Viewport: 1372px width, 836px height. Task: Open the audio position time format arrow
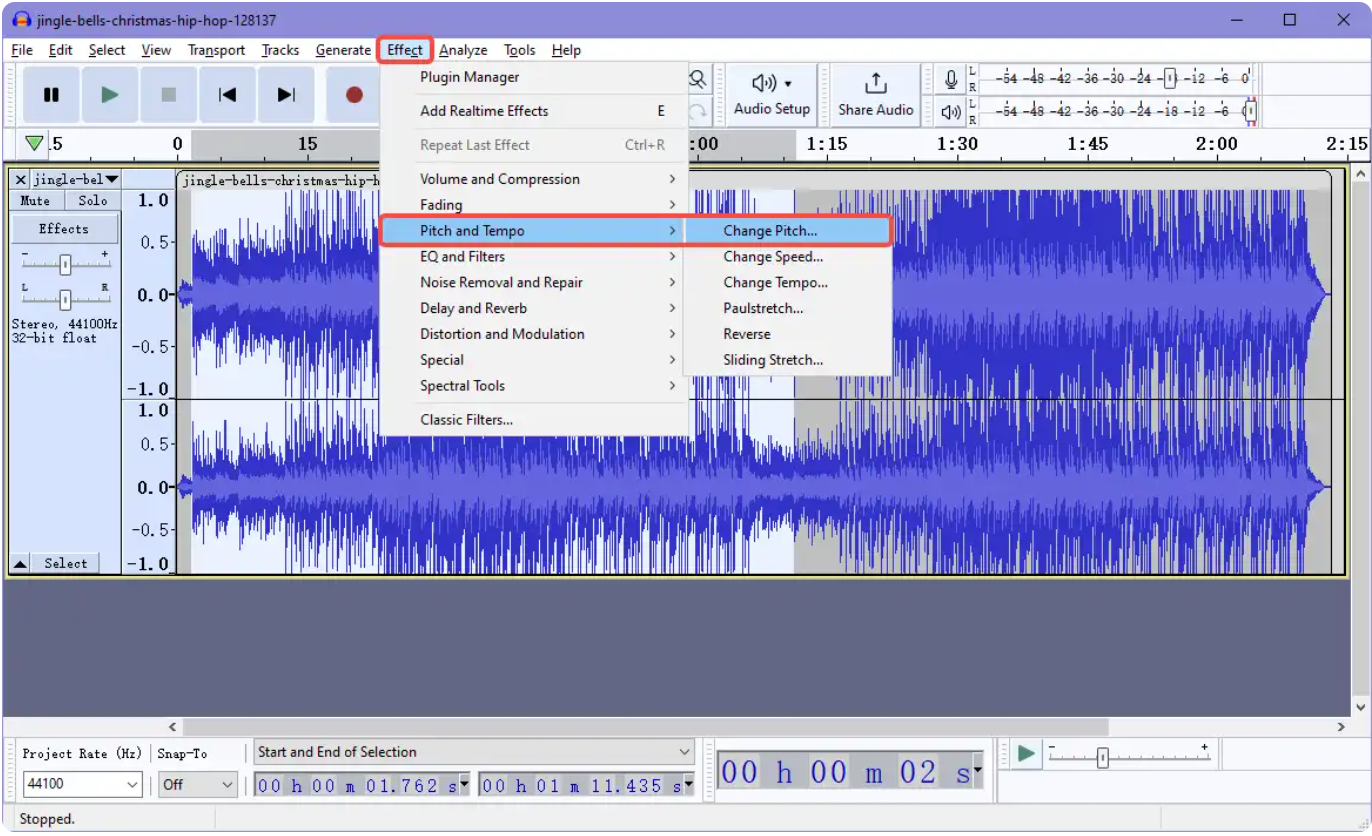[x=977, y=772]
